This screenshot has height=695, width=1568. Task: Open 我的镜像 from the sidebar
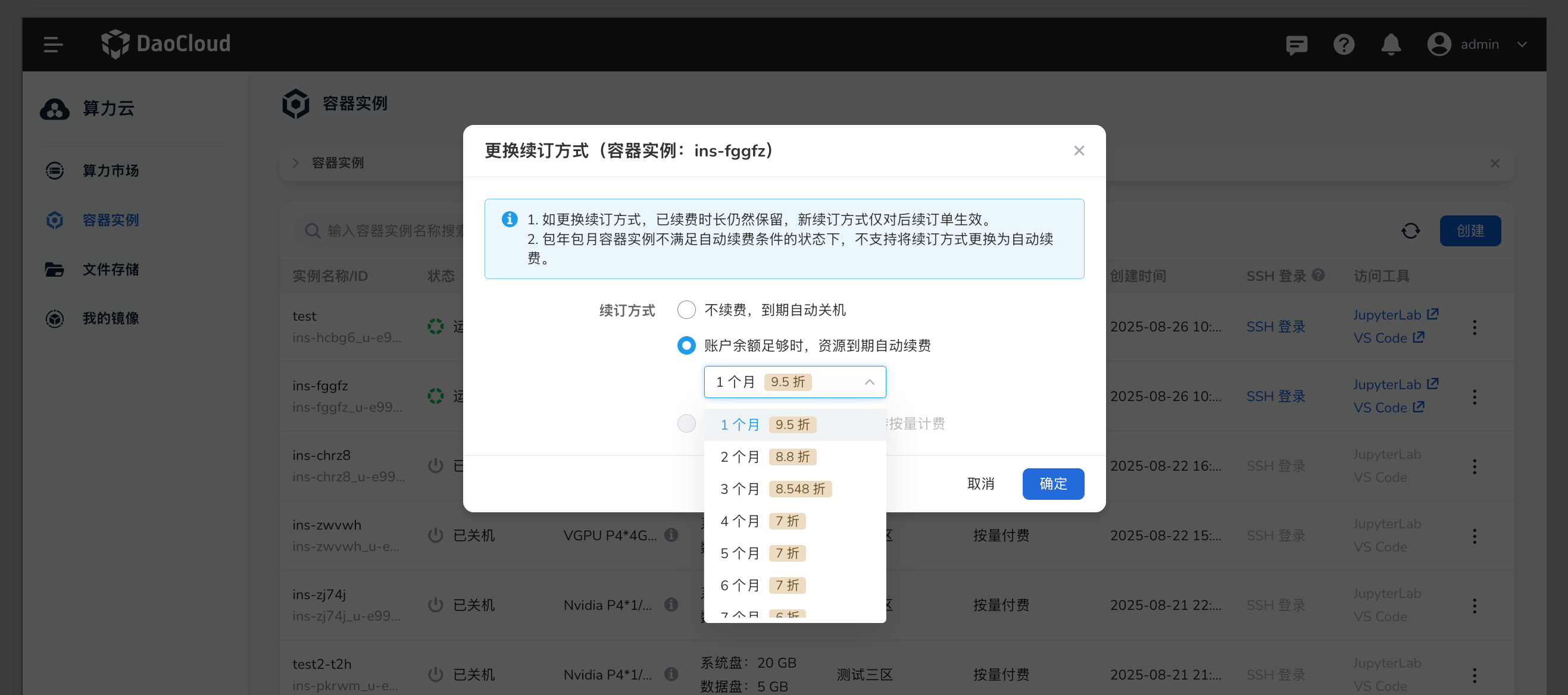click(x=111, y=318)
